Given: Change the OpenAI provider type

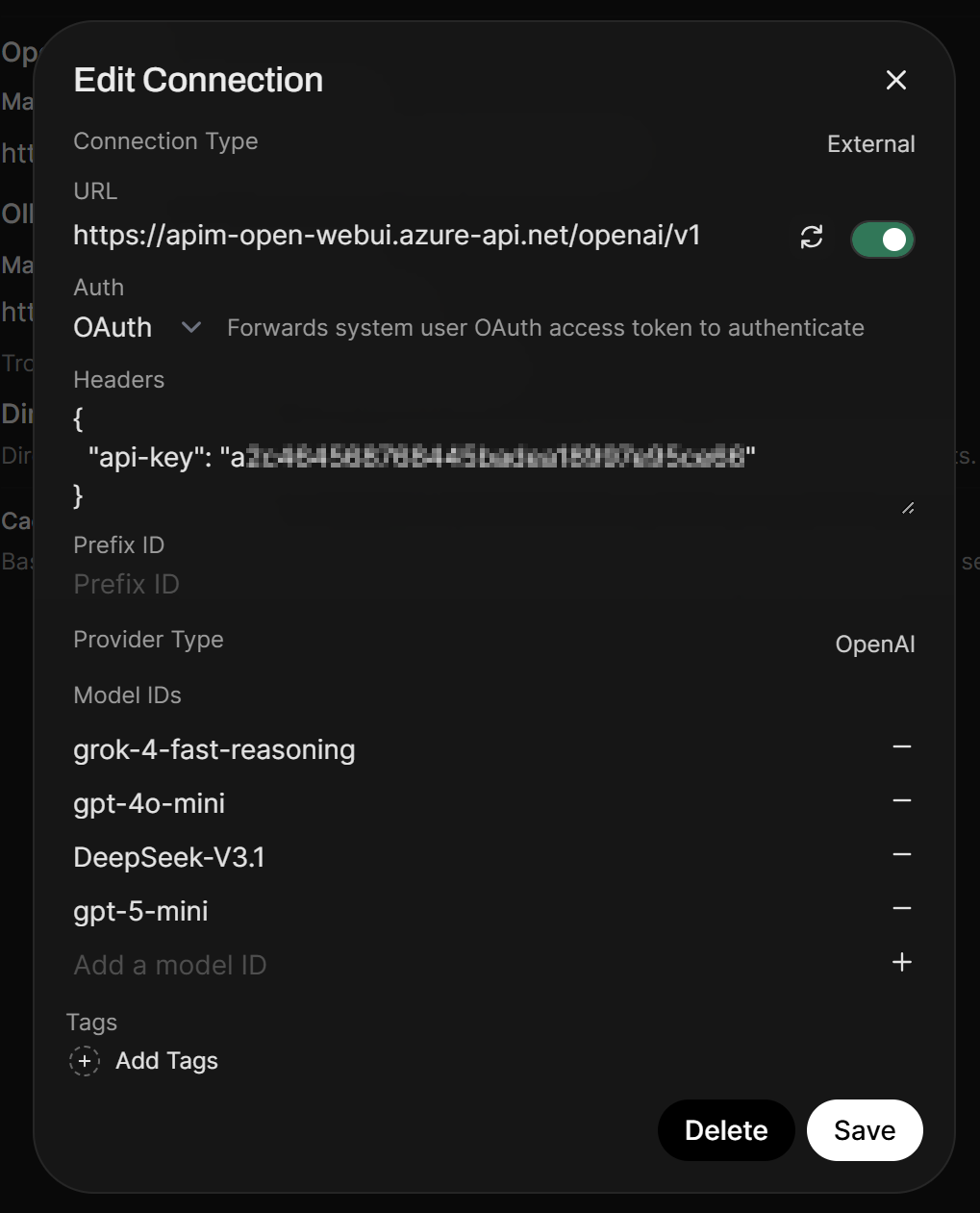Looking at the screenshot, I should click(x=874, y=644).
